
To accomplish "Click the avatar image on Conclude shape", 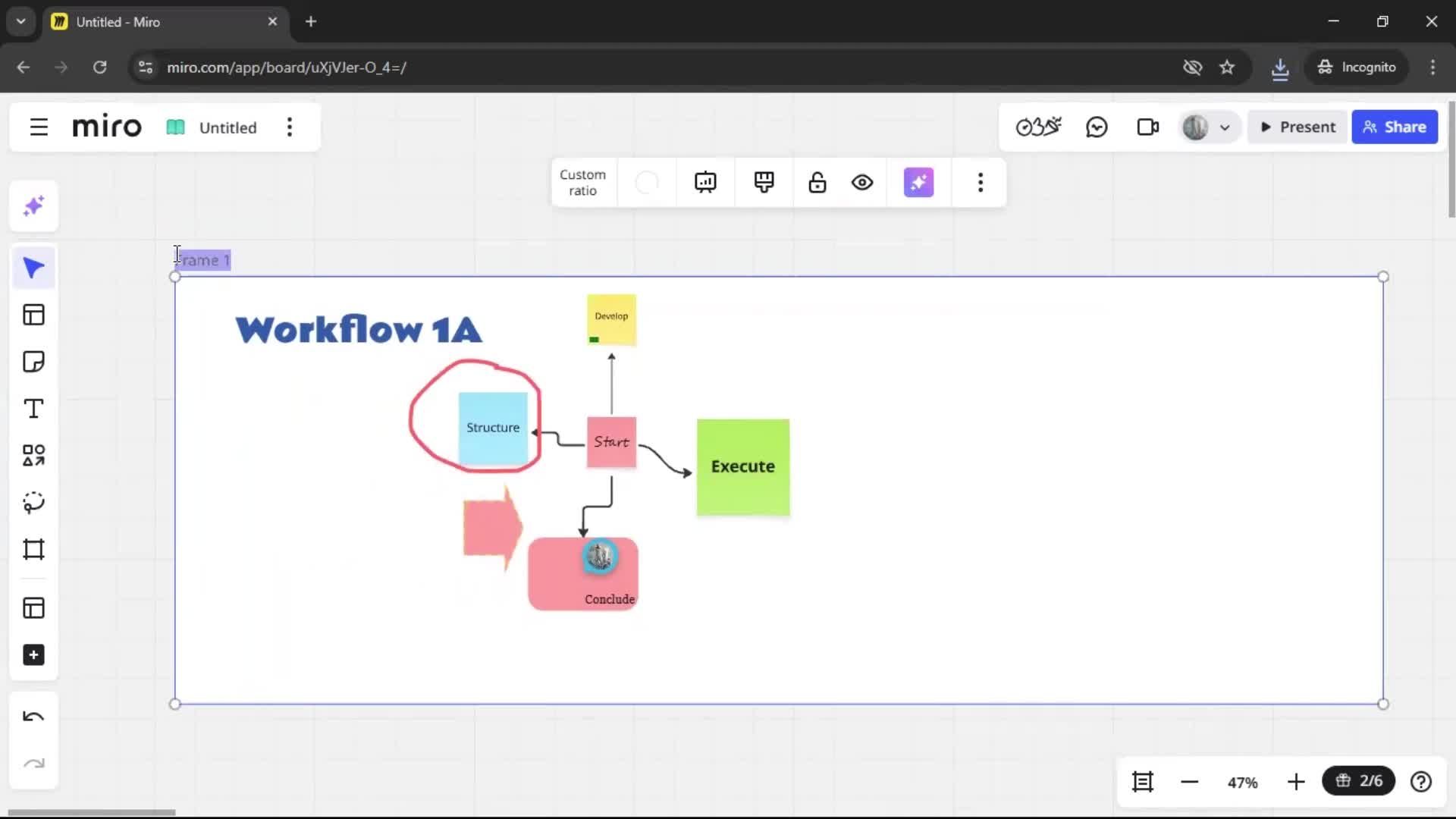I will [x=600, y=557].
